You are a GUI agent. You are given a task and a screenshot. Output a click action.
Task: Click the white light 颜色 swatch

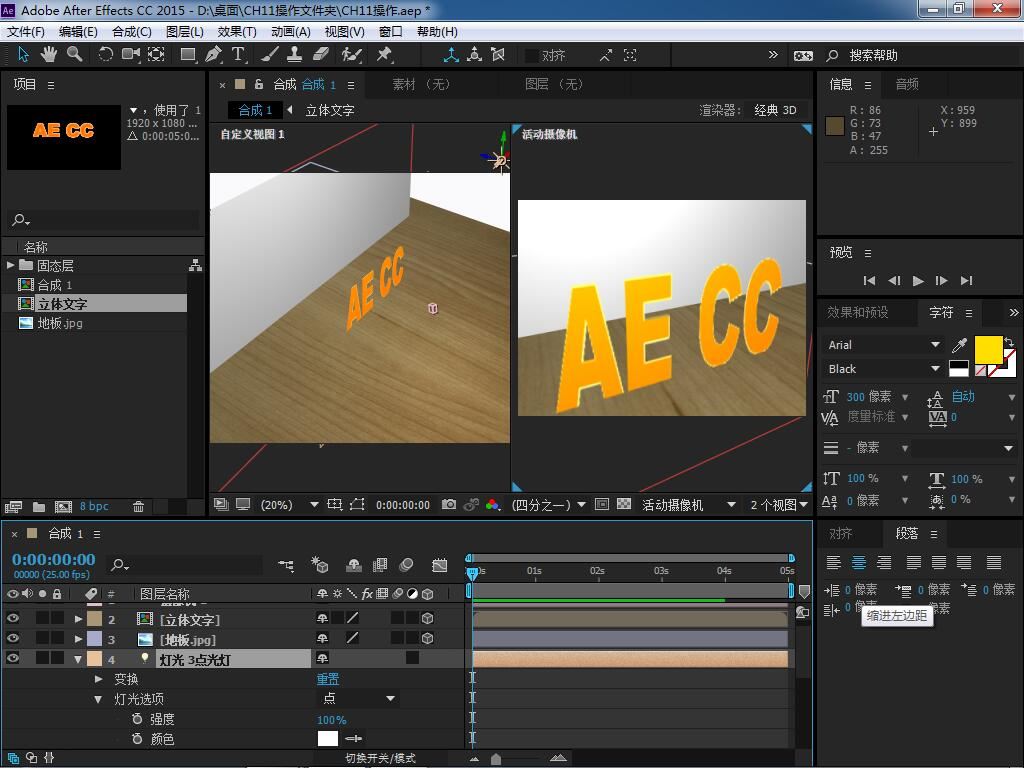[328, 739]
